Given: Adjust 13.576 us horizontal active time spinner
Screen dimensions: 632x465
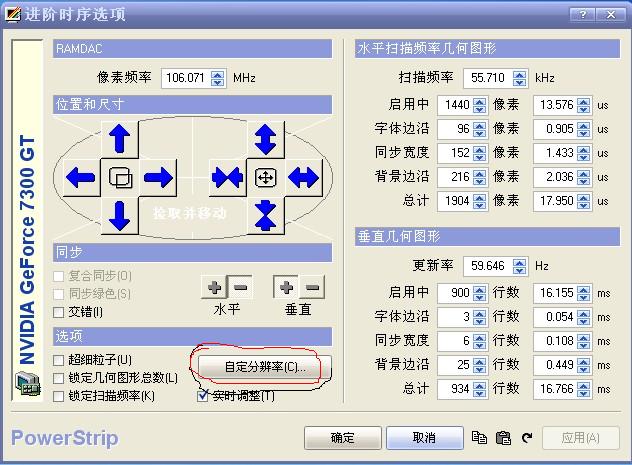Looking at the screenshot, I should coord(584,105).
